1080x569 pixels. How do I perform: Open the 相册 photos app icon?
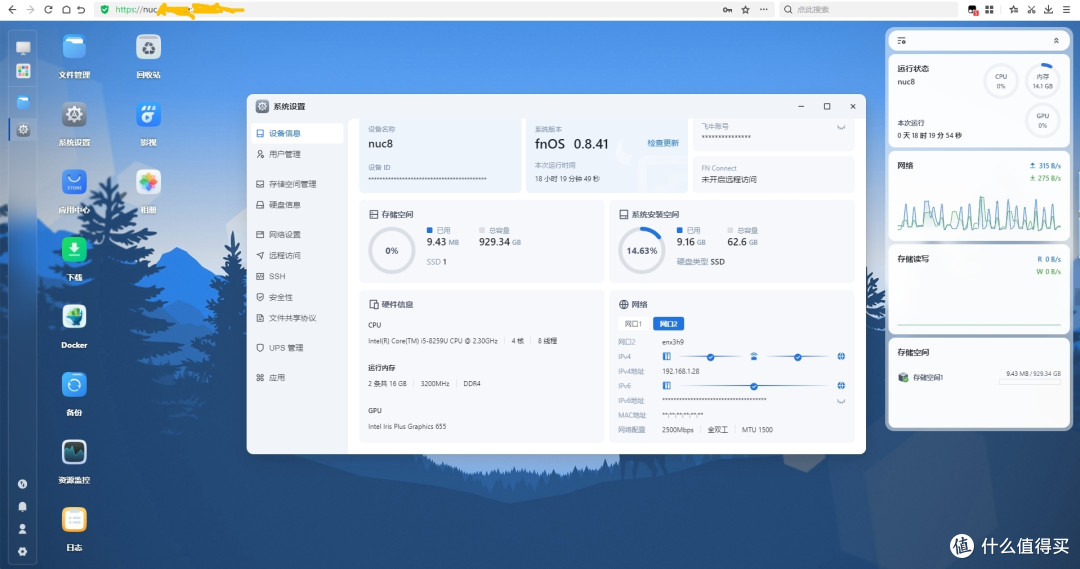tap(148, 183)
